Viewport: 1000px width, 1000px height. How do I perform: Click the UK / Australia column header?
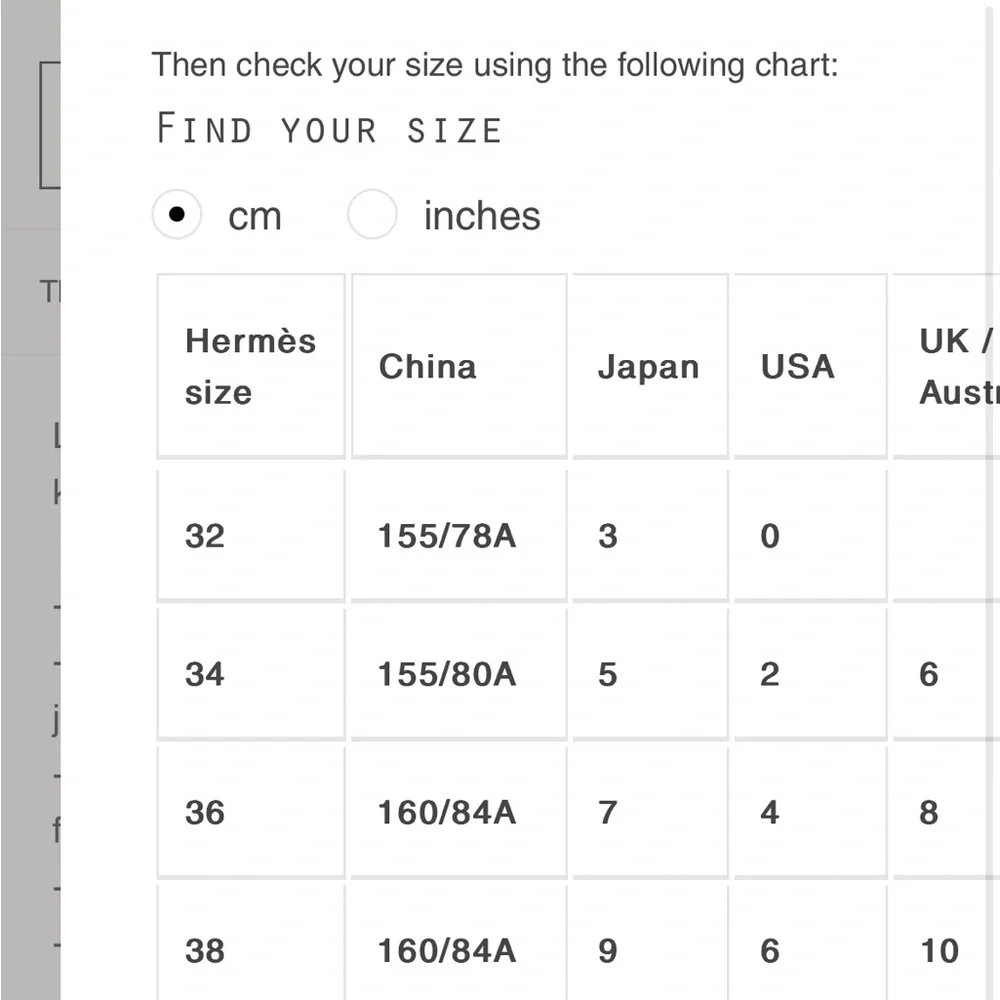946,366
